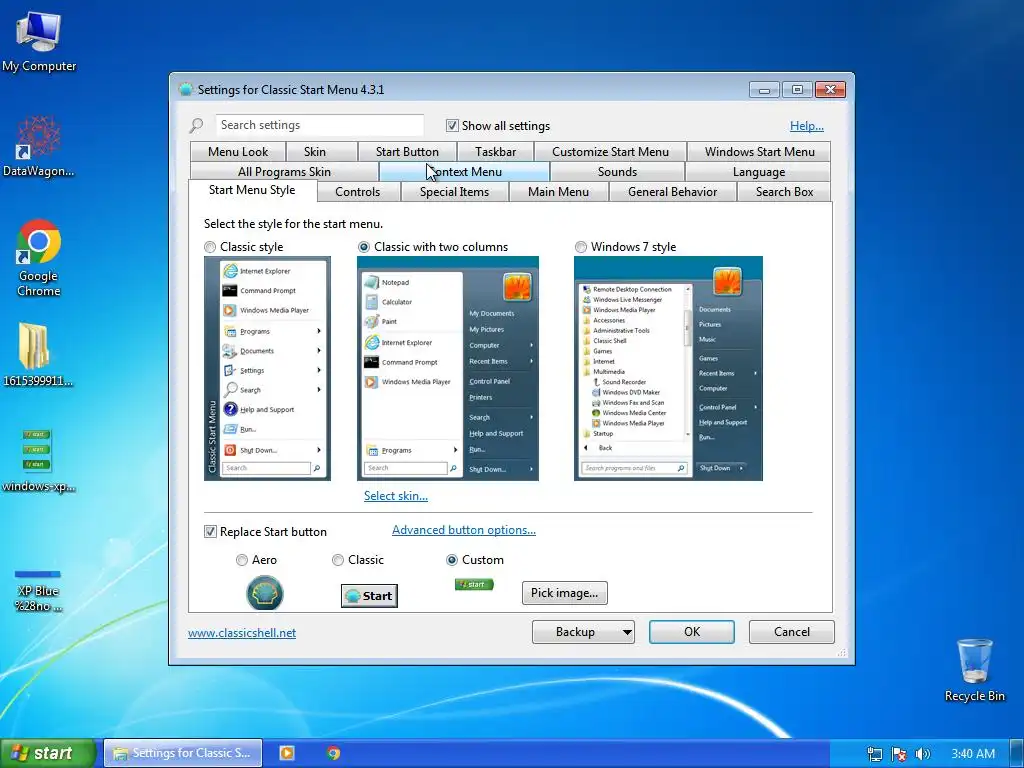
Task: Open the Main Menu tab
Action: (x=558, y=192)
